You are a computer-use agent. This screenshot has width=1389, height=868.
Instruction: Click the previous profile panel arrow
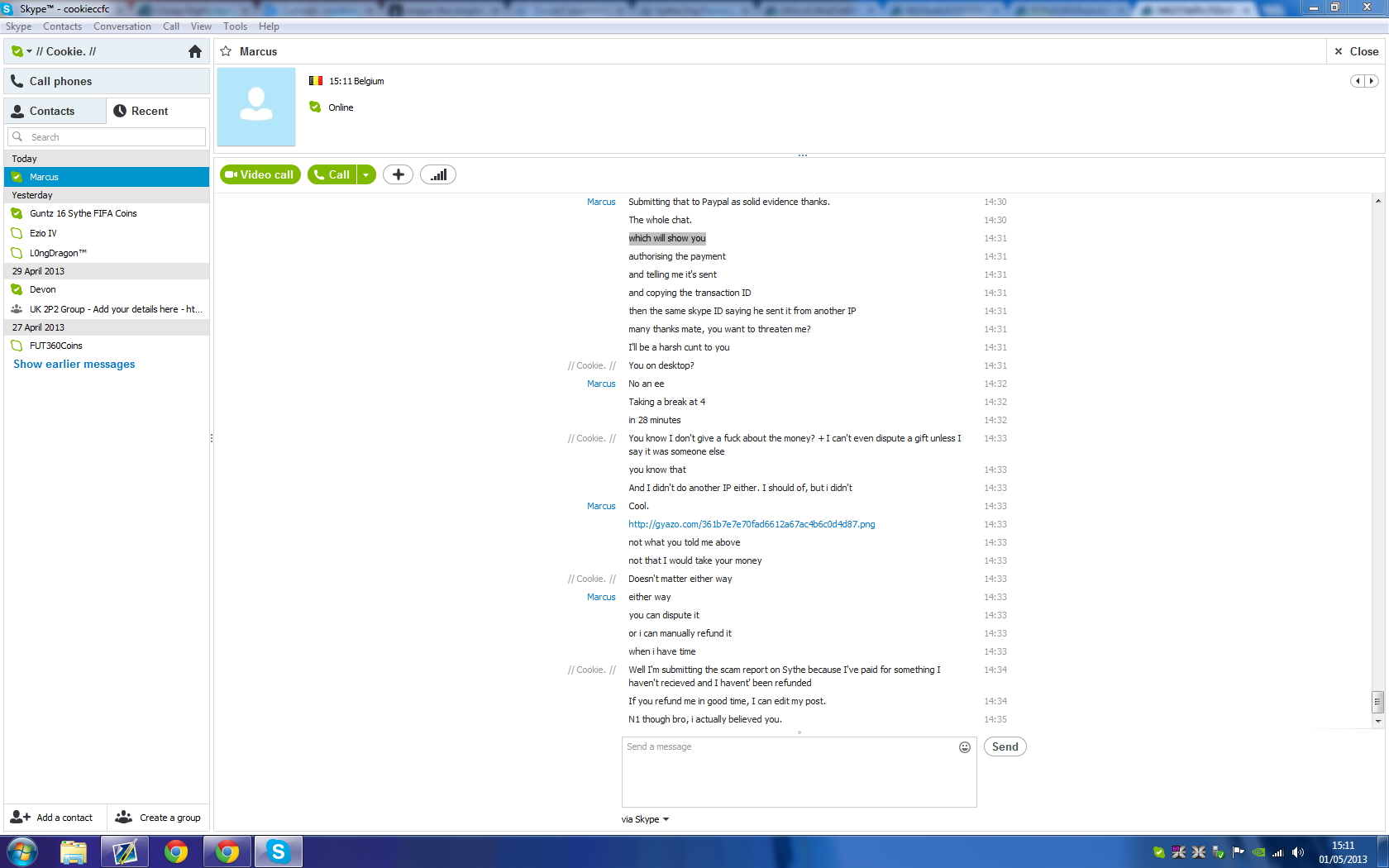(1358, 81)
